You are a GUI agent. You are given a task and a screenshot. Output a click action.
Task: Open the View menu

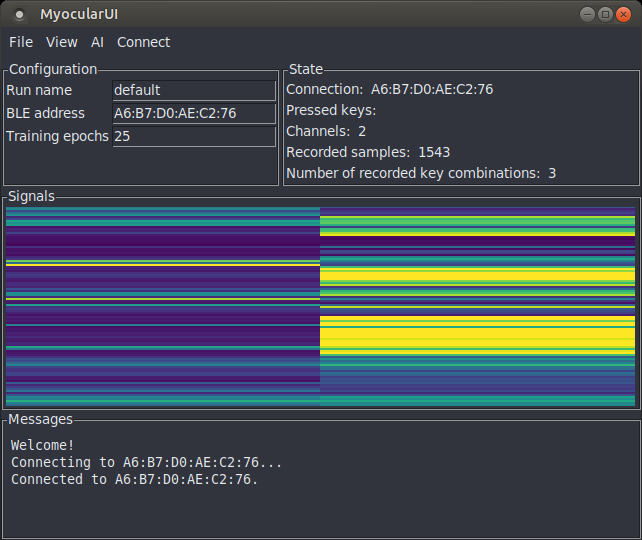tap(61, 42)
